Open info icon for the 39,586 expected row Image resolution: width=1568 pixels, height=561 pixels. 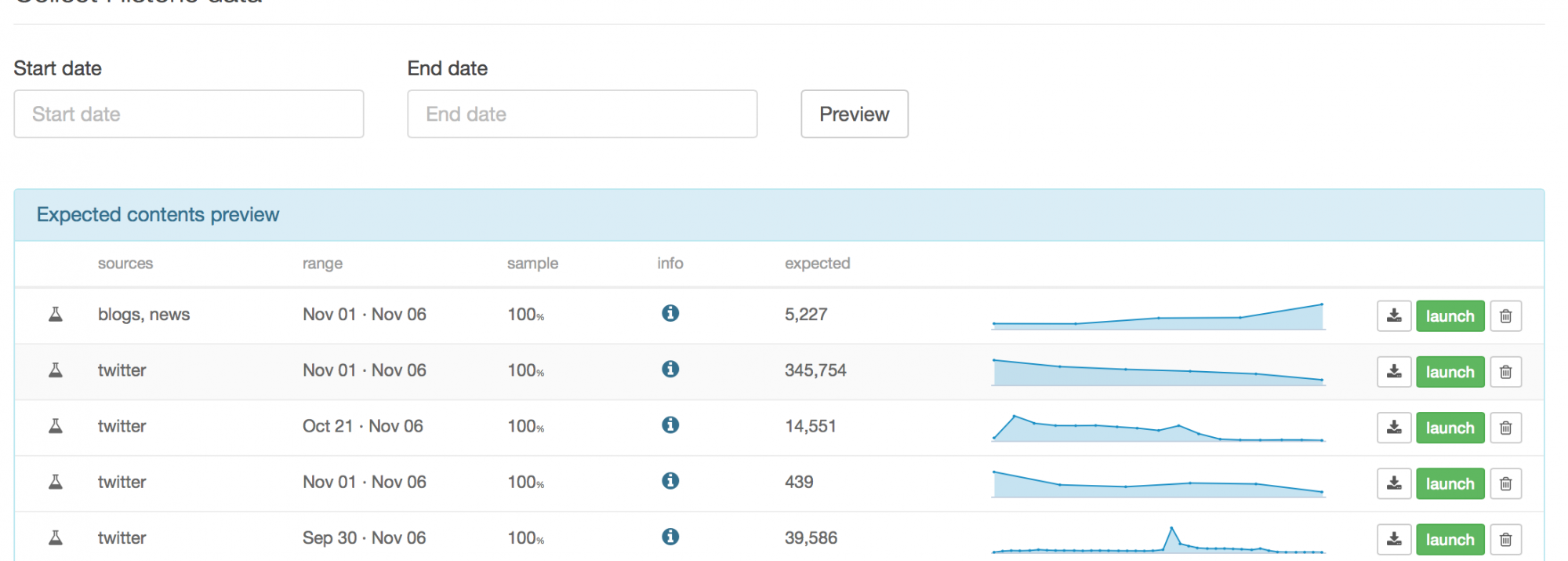[x=670, y=537]
